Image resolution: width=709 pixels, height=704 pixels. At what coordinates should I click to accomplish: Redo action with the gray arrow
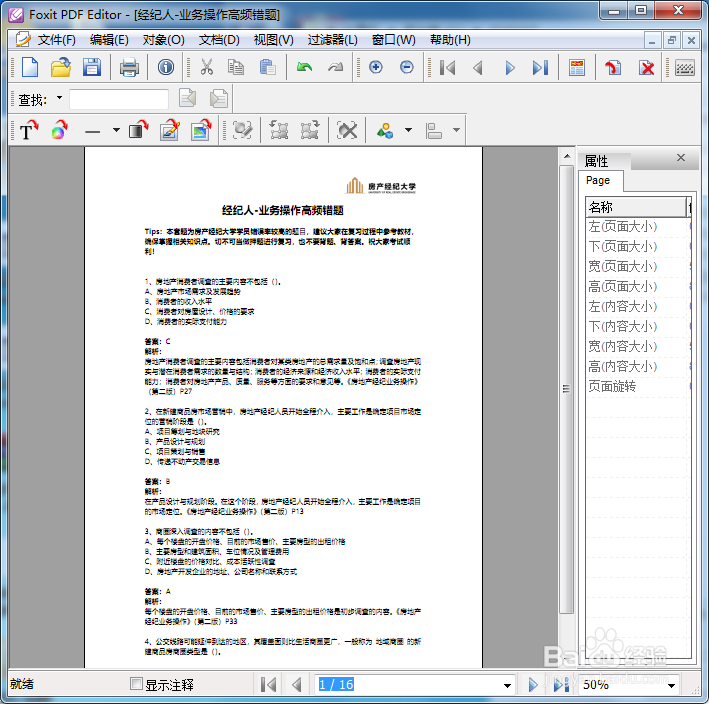[336, 67]
